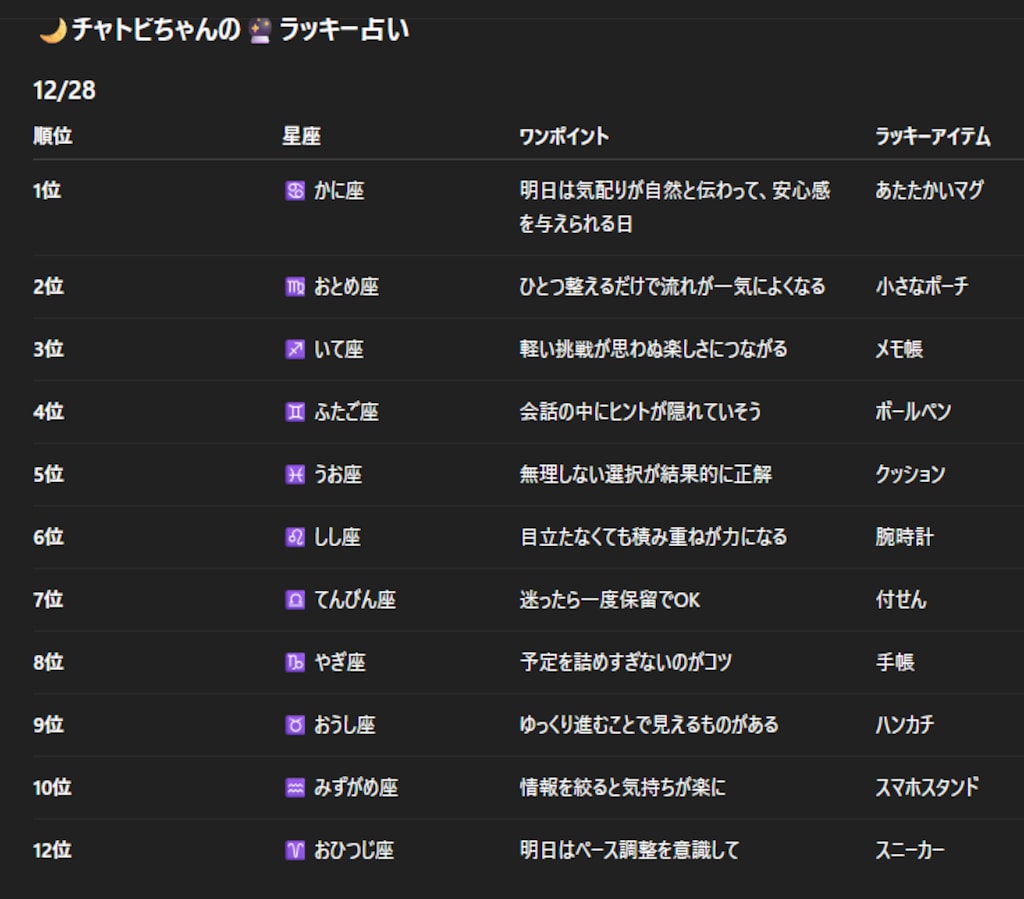Select the Pisces icon beside うお座
This screenshot has width=1024, height=899.
293,475
